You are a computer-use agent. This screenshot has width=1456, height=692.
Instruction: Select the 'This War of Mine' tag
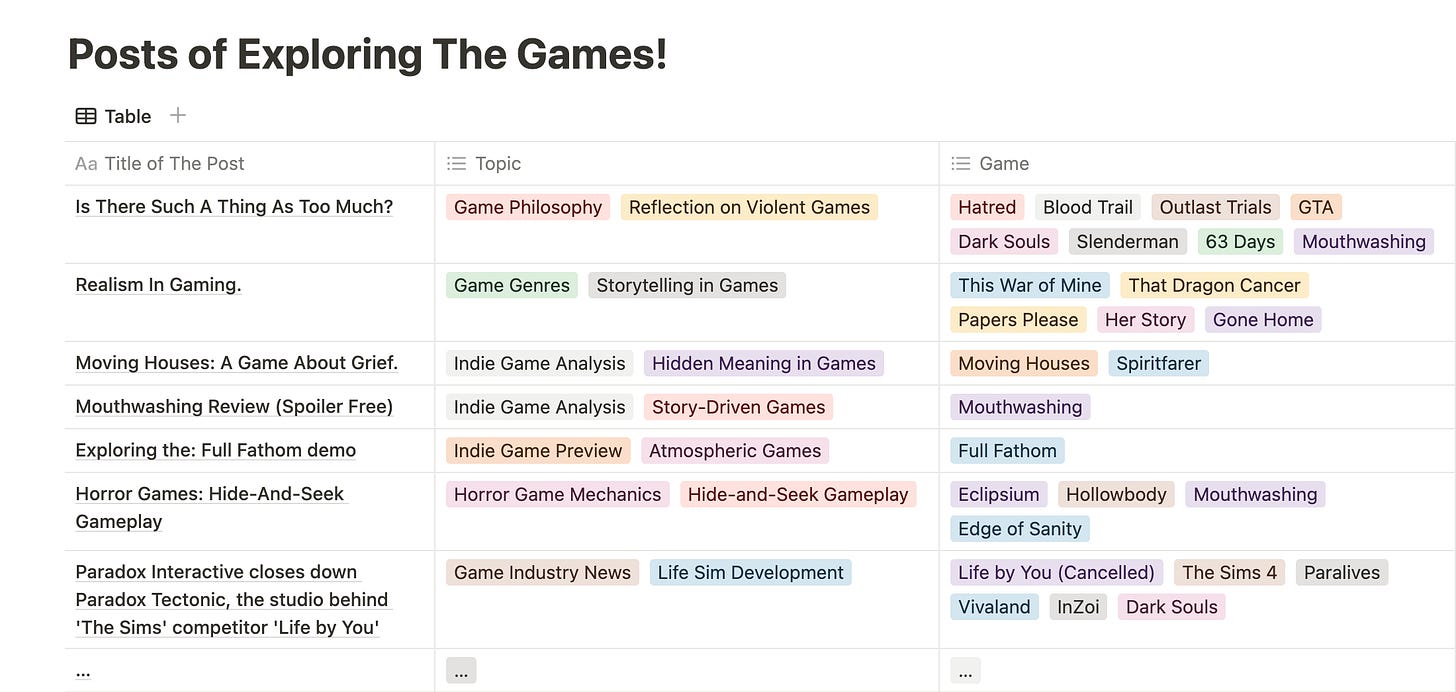(1029, 285)
